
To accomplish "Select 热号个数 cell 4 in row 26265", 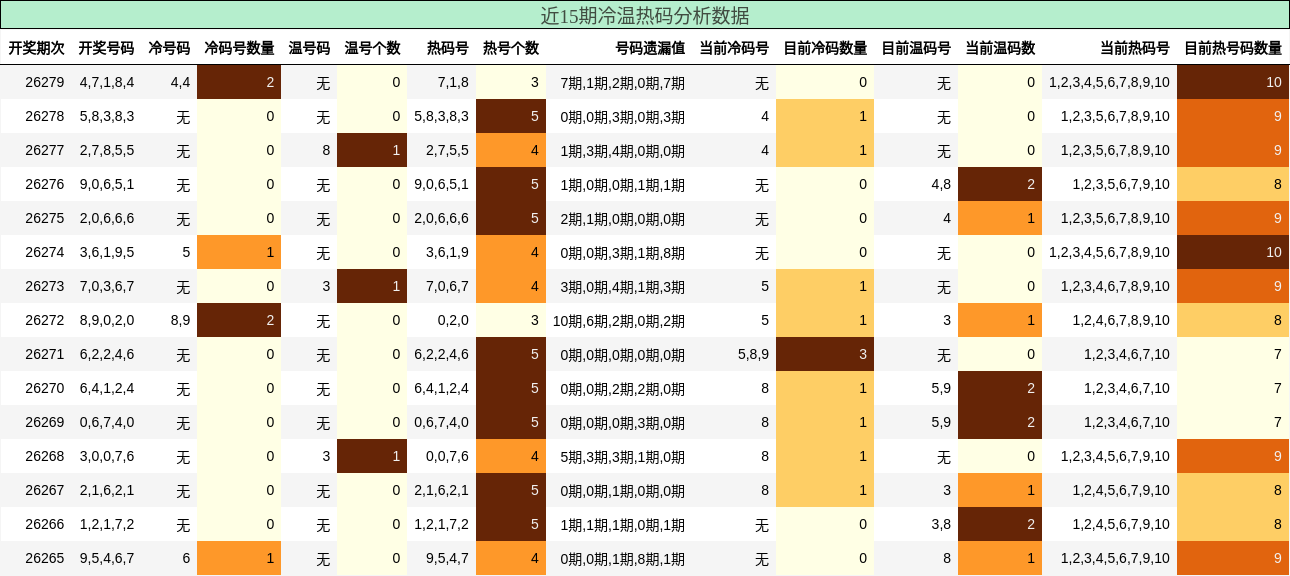I will (511, 558).
